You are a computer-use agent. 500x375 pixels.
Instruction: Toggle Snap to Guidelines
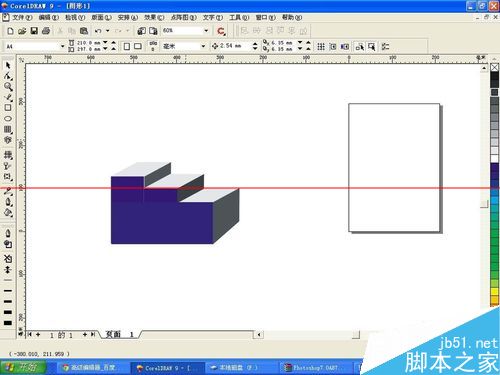(x=333, y=47)
